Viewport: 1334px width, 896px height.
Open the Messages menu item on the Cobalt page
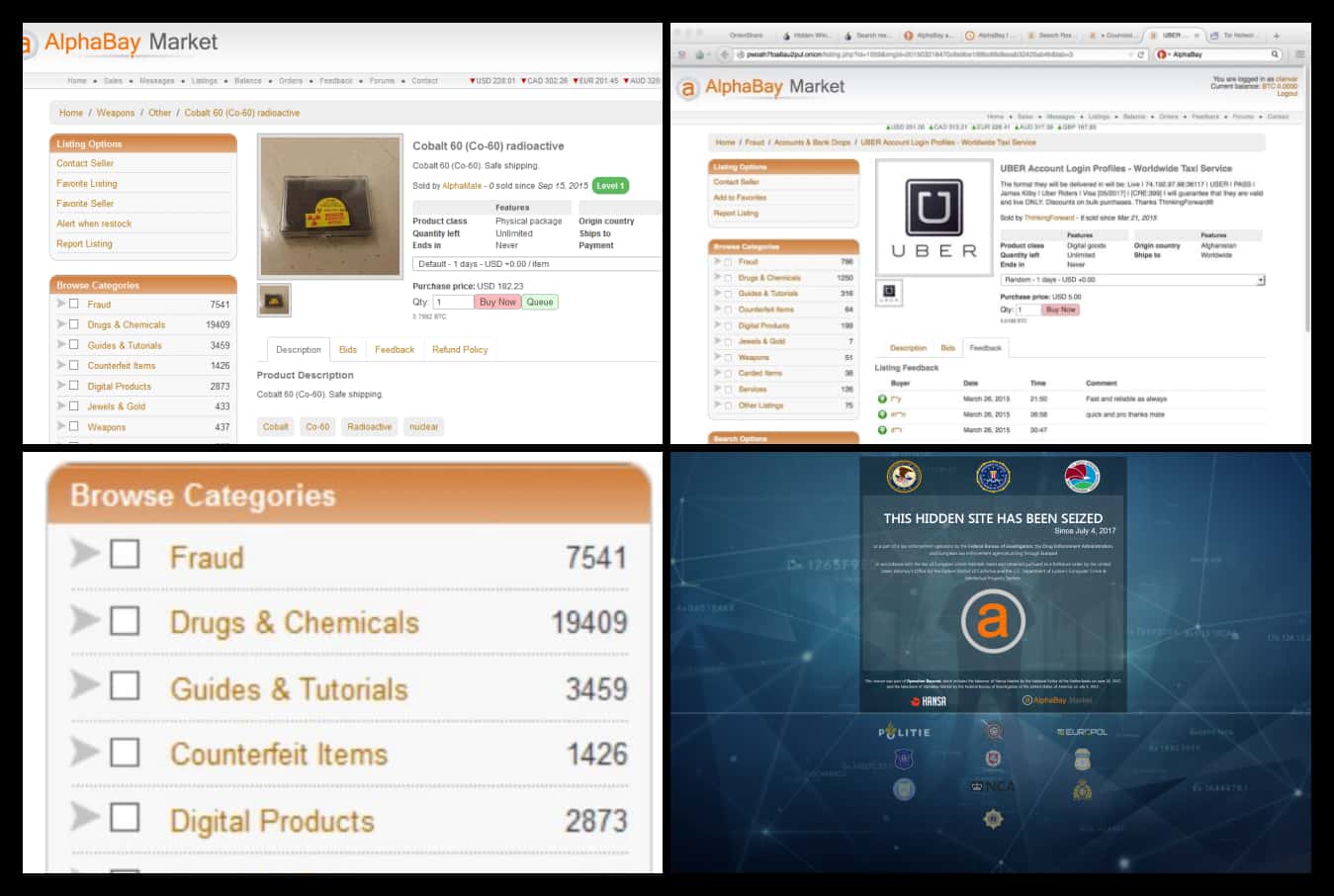[157, 81]
